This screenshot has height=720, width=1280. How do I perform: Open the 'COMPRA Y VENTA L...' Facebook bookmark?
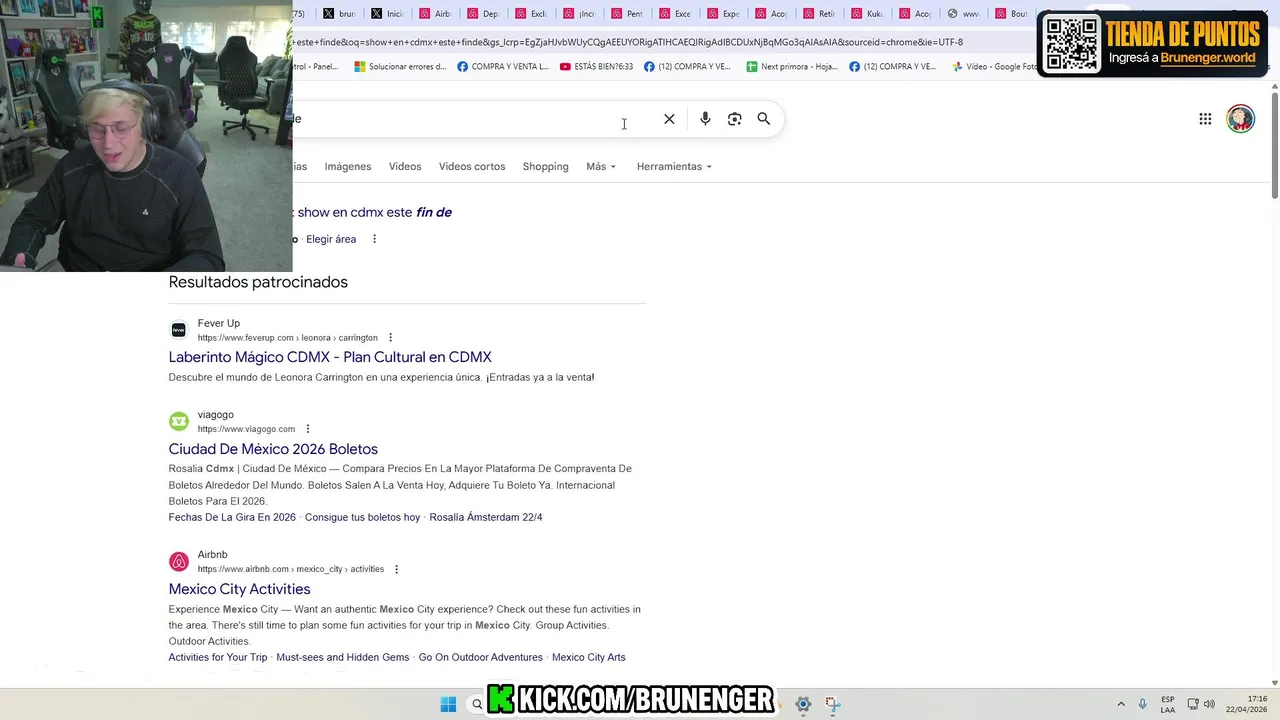coord(503,67)
